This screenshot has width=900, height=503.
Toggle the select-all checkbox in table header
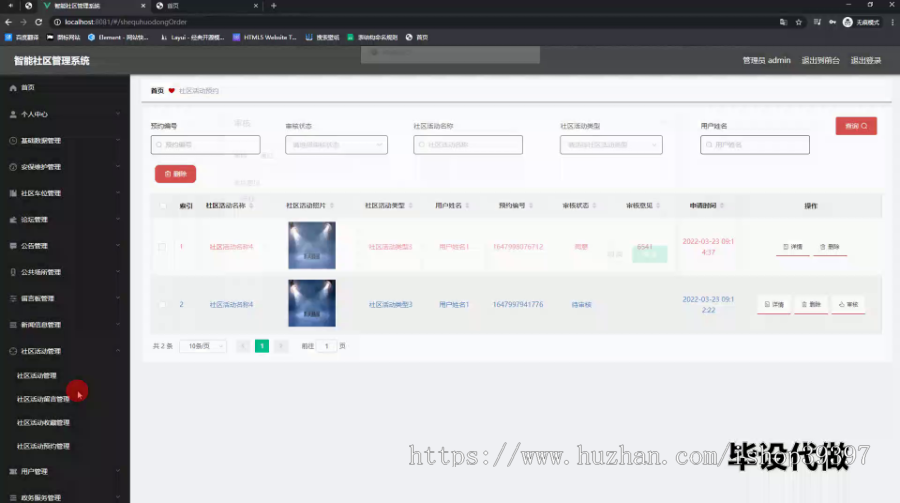pyautogui.click(x=162, y=206)
